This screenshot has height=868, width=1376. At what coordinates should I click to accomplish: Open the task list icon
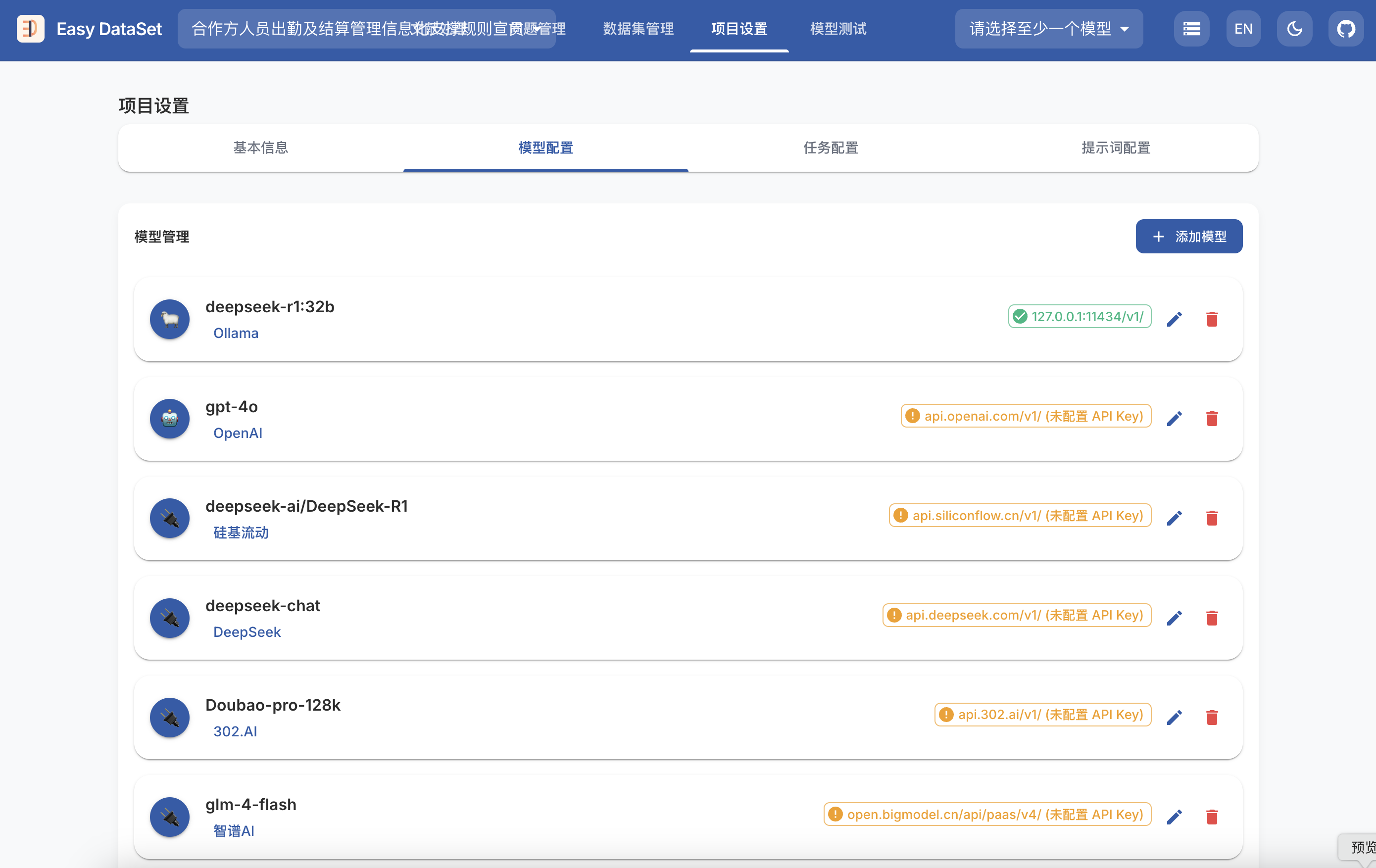click(x=1191, y=29)
